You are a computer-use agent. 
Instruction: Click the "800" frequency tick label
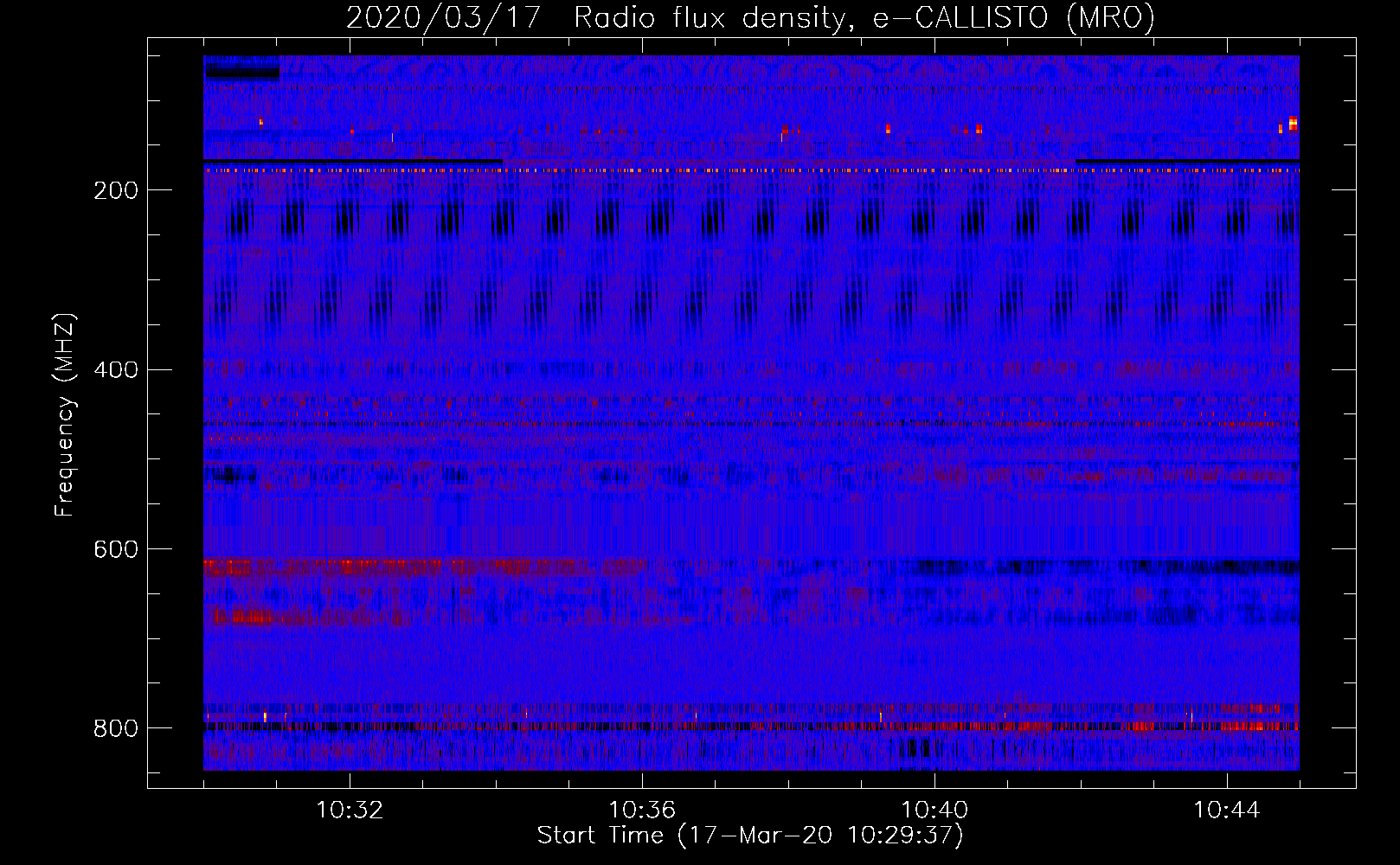click(115, 729)
